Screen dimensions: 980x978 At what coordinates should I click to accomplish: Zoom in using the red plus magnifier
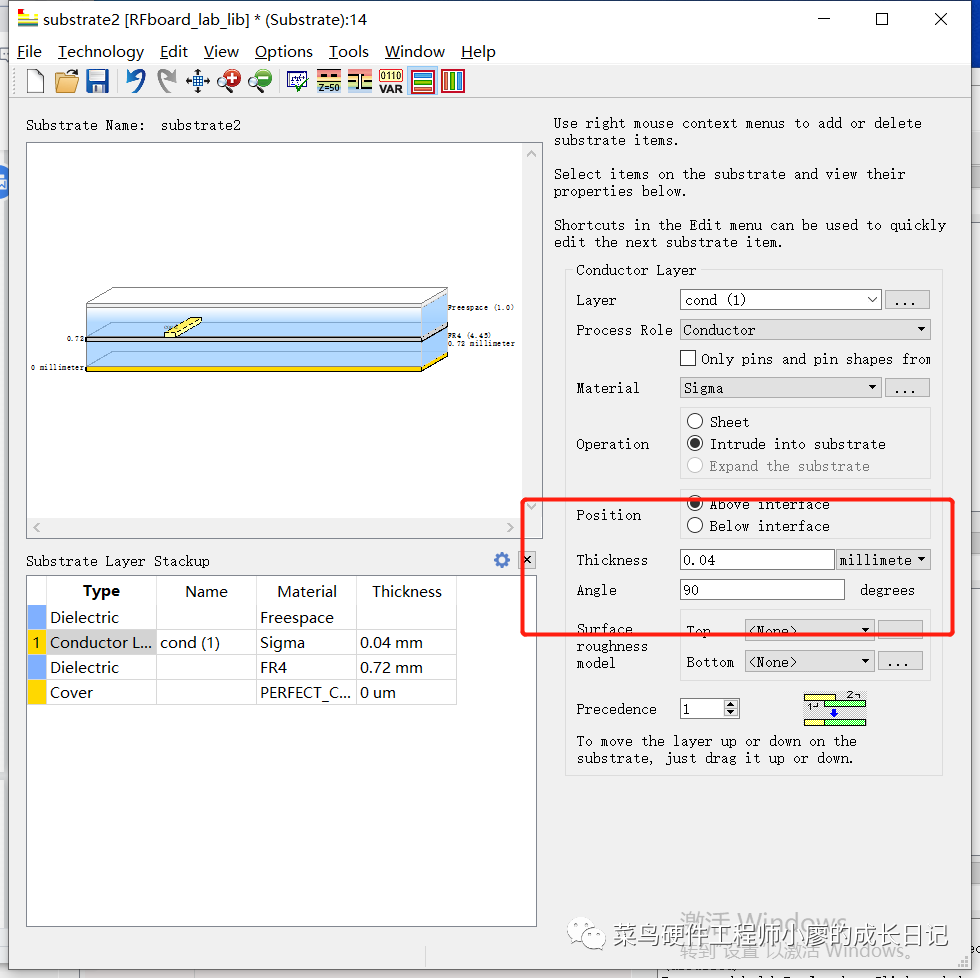click(229, 81)
